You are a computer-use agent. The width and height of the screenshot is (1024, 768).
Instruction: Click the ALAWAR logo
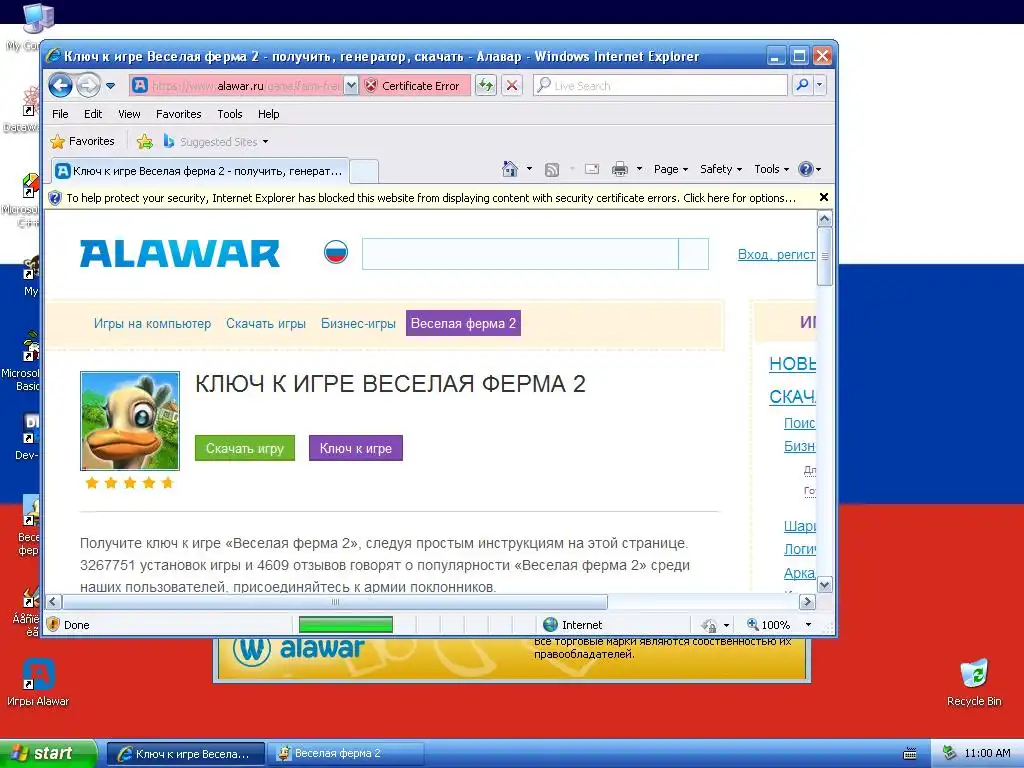point(180,254)
